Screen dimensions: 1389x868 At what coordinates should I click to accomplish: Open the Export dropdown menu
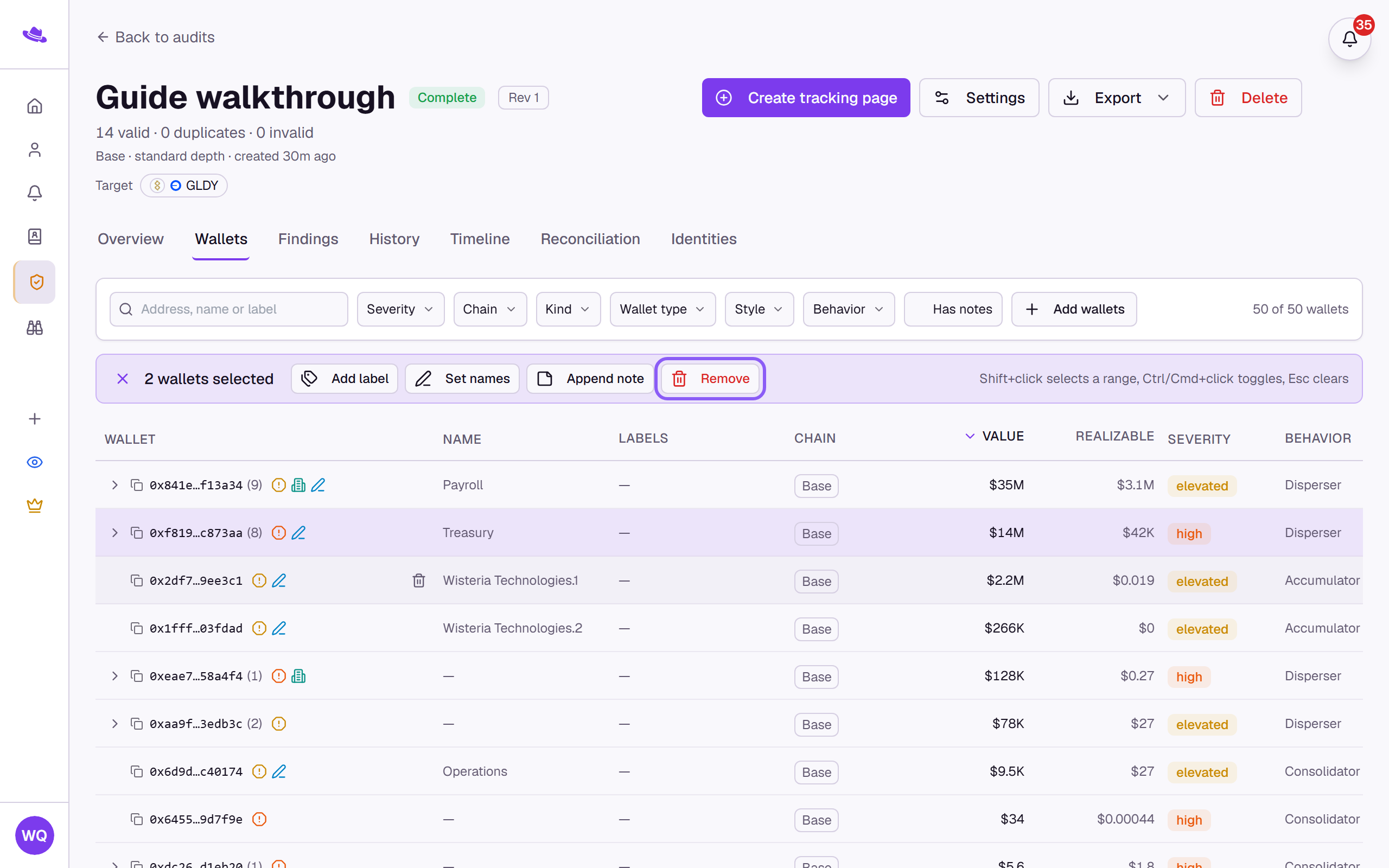coord(1117,98)
